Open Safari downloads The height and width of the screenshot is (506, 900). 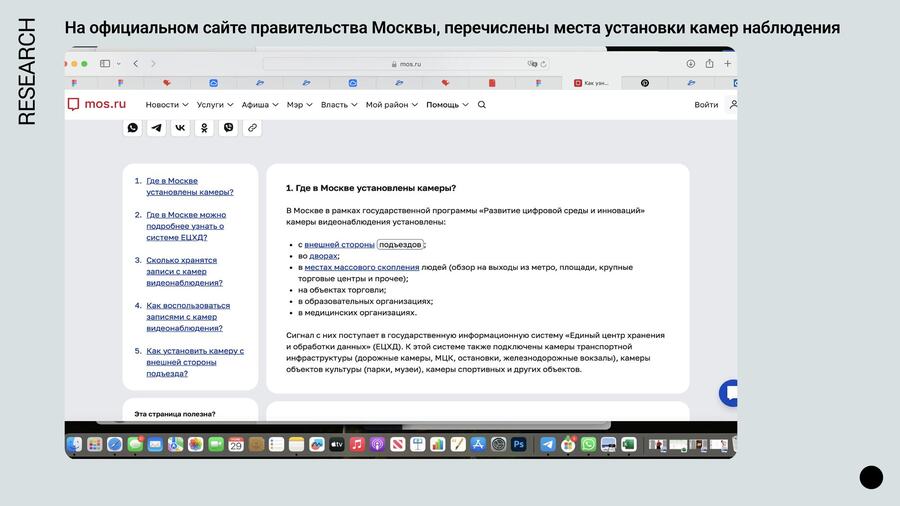click(690, 64)
